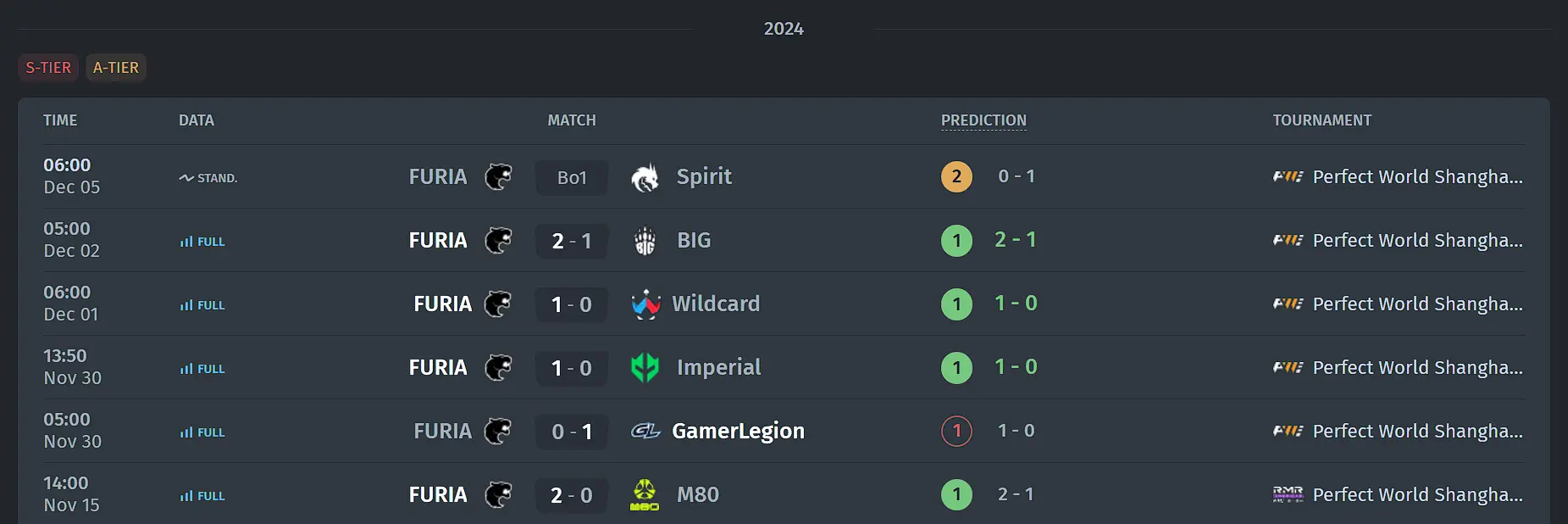1568x524 pixels.
Task: Toggle the S-TIER filter tag
Action: (48, 68)
